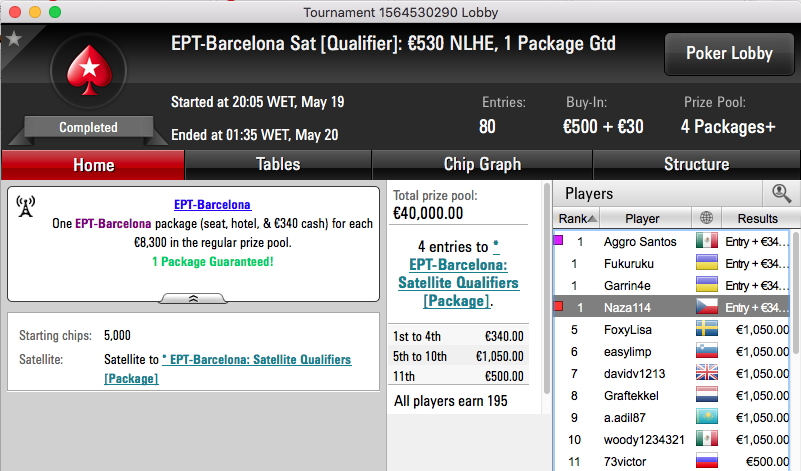Click Ukraine flag next to Garrin4e
This screenshot has height=471, width=801.
pos(707,285)
